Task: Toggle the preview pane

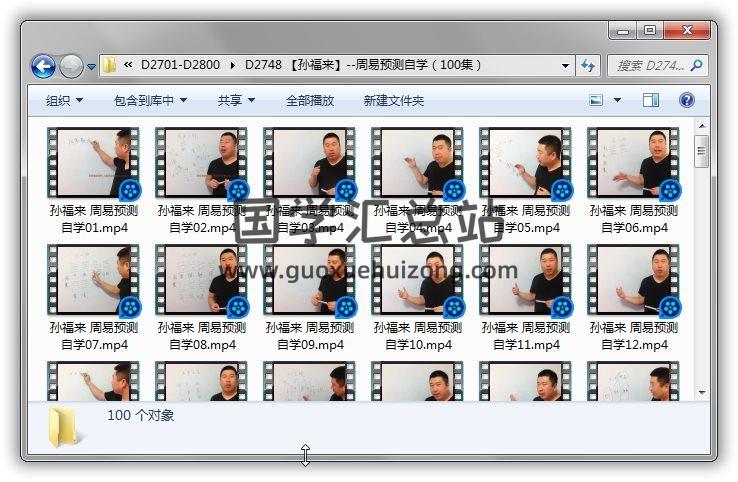Action: click(x=650, y=100)
